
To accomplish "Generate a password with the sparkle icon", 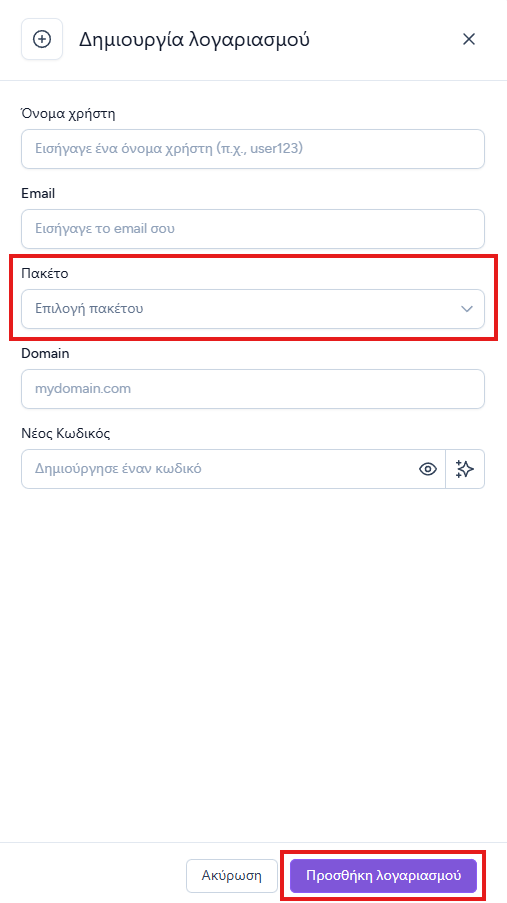I will 465,469.
